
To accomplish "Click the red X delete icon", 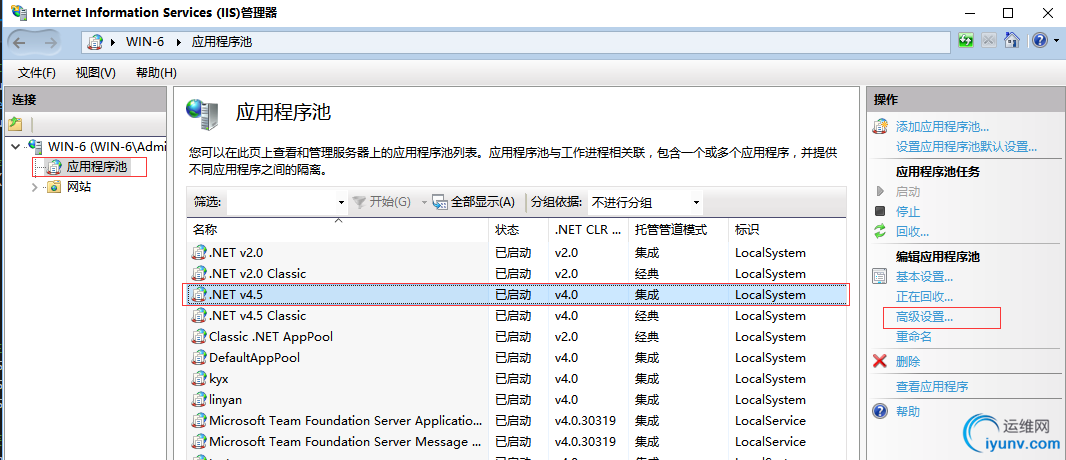I will pyautogui.click(x=880, y=361).
